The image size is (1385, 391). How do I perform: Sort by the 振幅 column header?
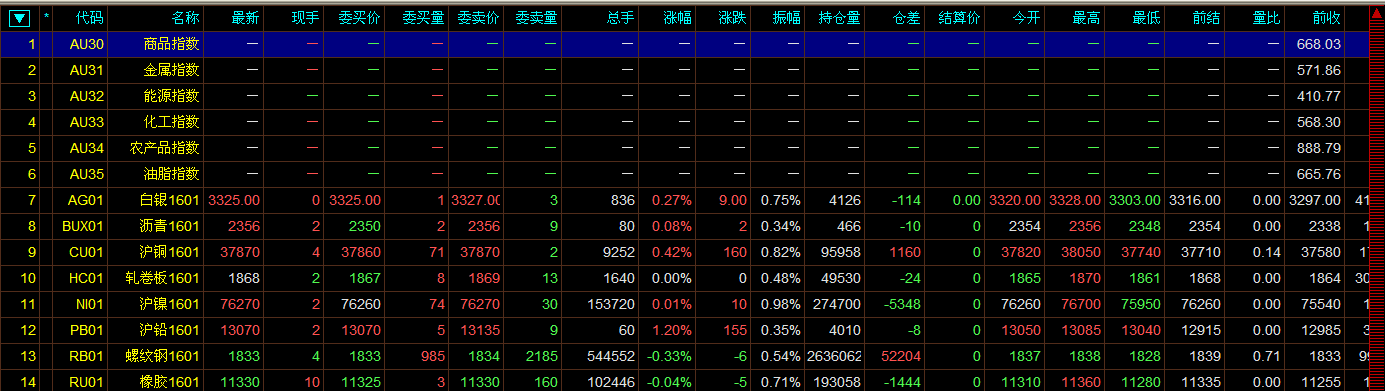(x=786, y=18)
